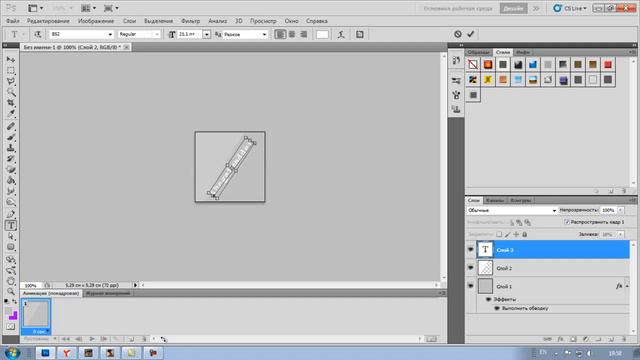
Task: Select the Lasso tool
Action: pyautogui.click(x=11, y=81)
